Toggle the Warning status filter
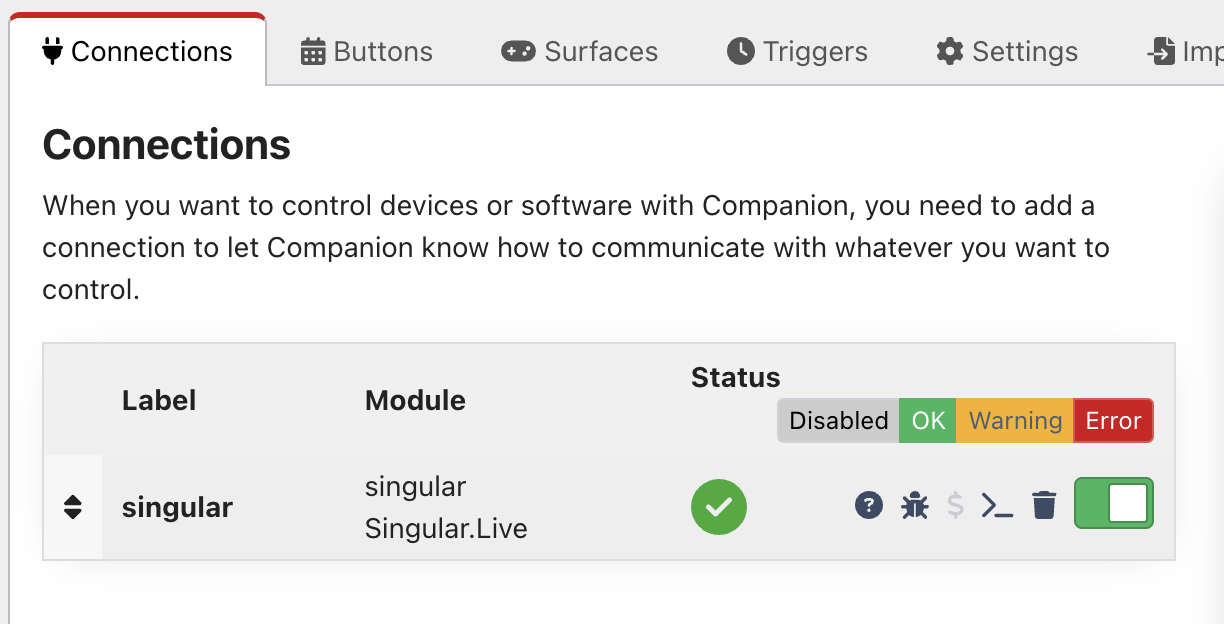Image resolution: width=1224 pixels, height=624 pixels. 1015,421
